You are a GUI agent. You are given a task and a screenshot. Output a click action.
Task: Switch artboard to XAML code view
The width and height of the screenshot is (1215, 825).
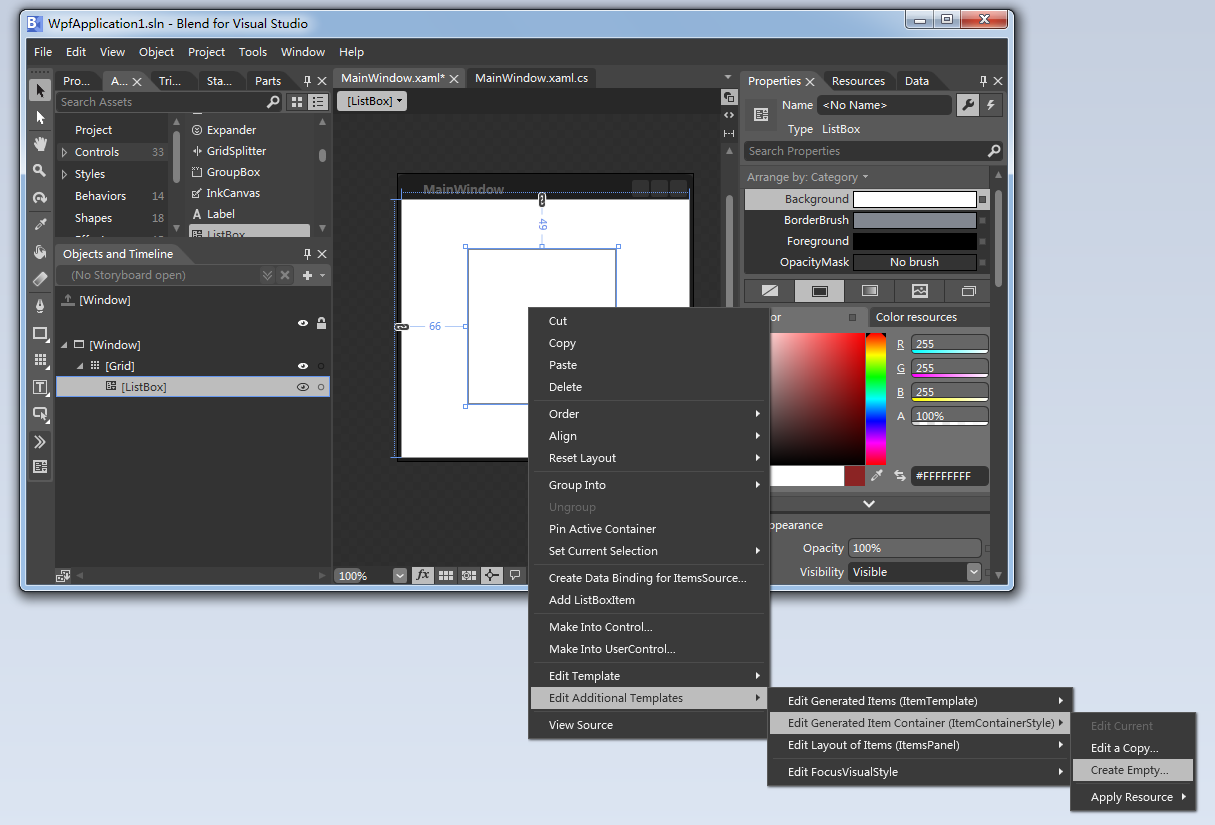click(x=729, y=115)
